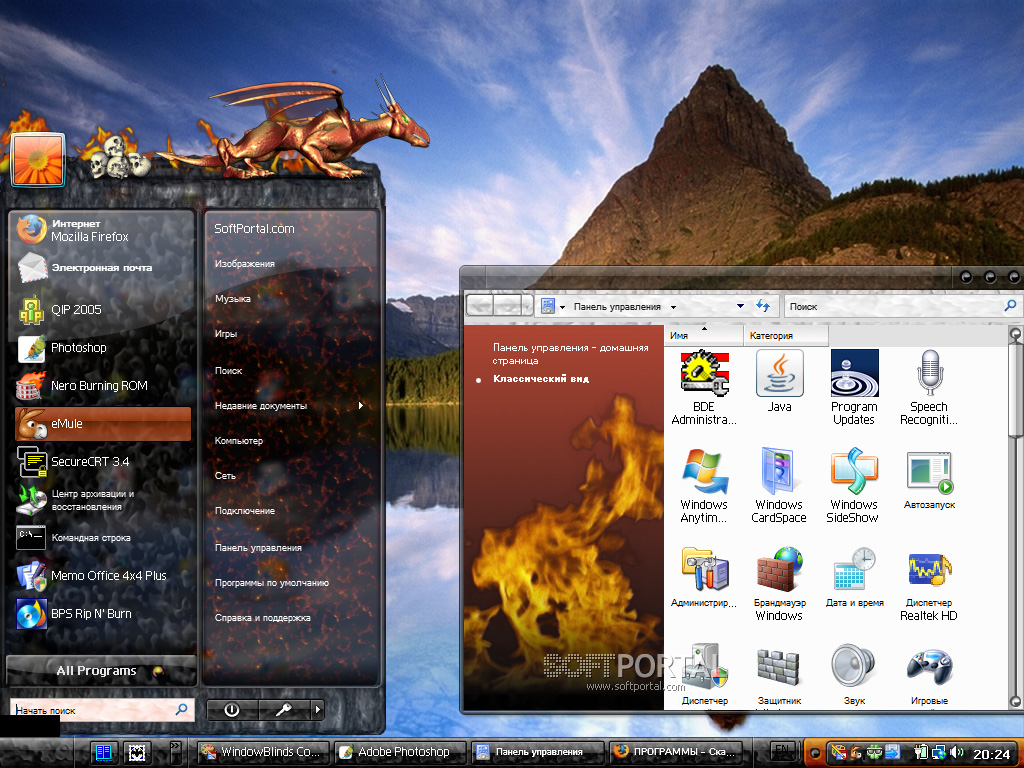Open Windows SideShow item
The height and width of the screenshot is (768, 1024).
point(854,486)
